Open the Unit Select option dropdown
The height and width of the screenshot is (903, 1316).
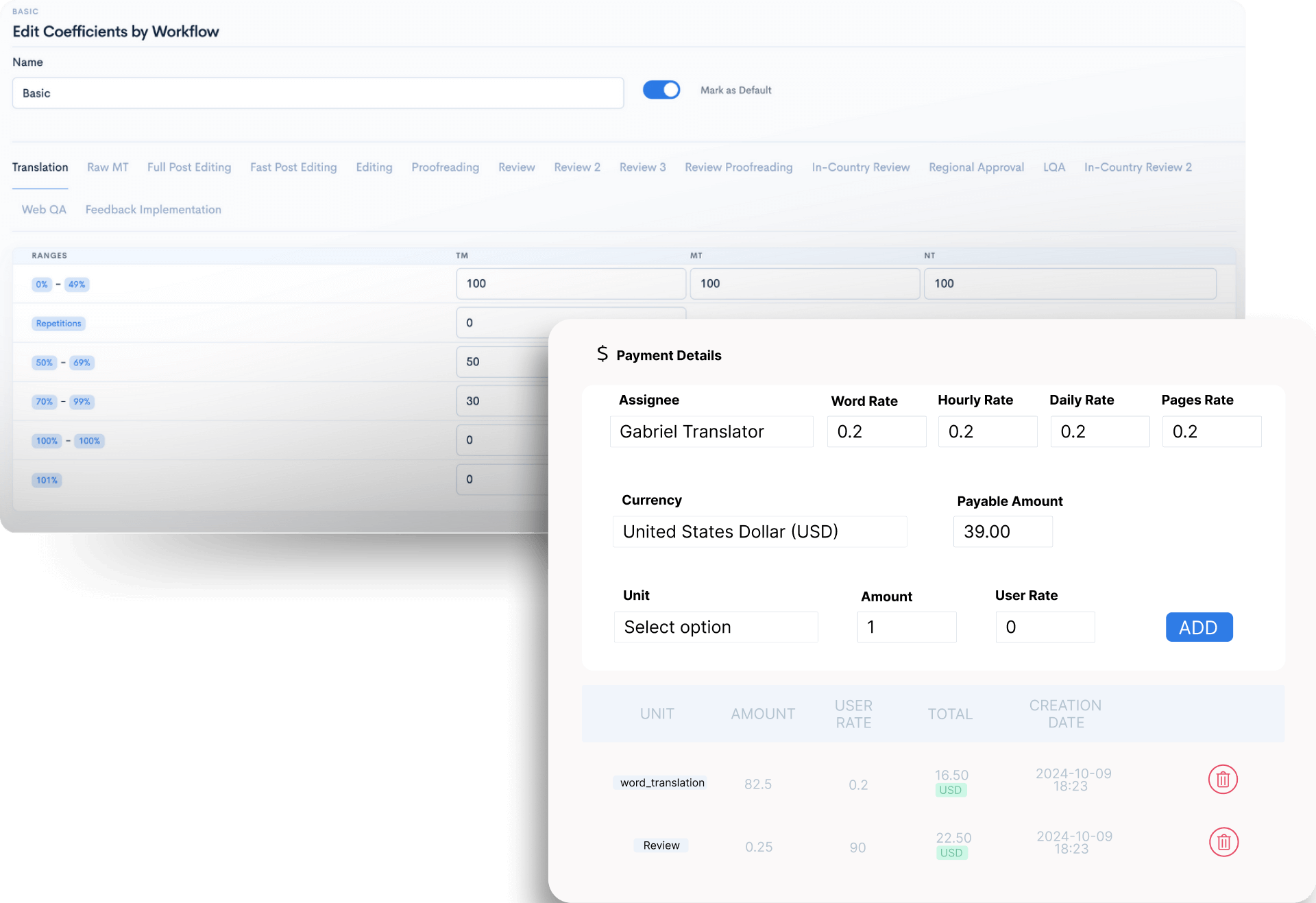click(x=716, y=627)
